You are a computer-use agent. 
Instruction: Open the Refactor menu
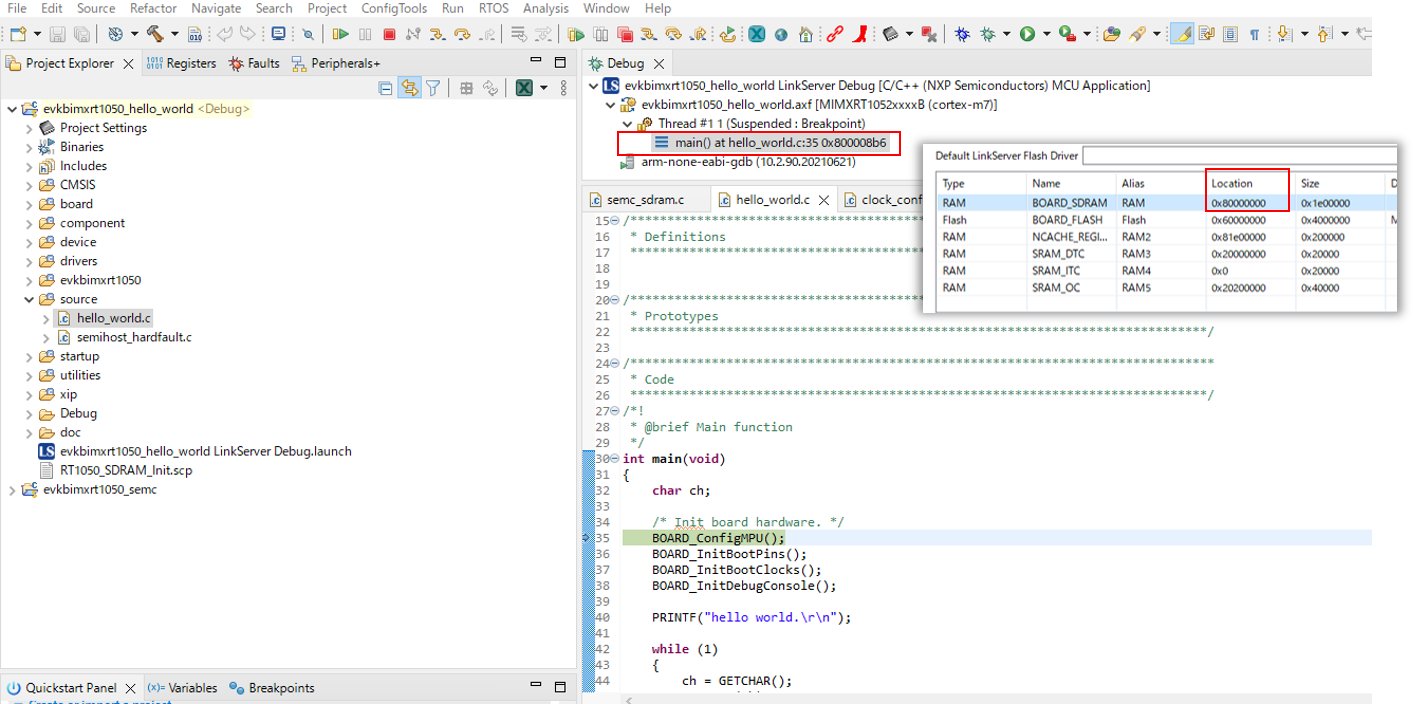coord(153,8)
